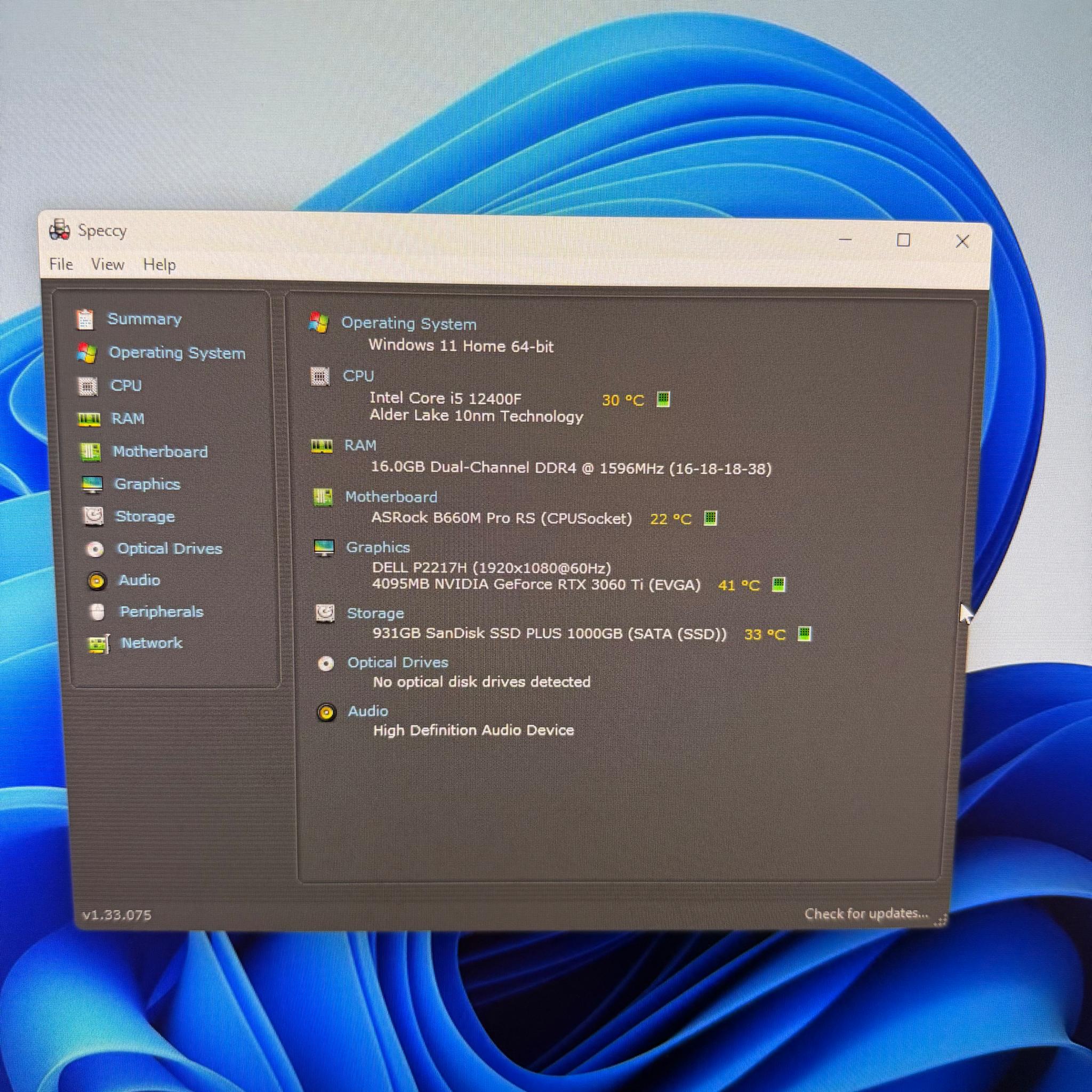Image resolution: width=1092 pixels, height=1092 pixels.
Task: Click the Storage drive icon in summary pane
Action: point(325,613)
